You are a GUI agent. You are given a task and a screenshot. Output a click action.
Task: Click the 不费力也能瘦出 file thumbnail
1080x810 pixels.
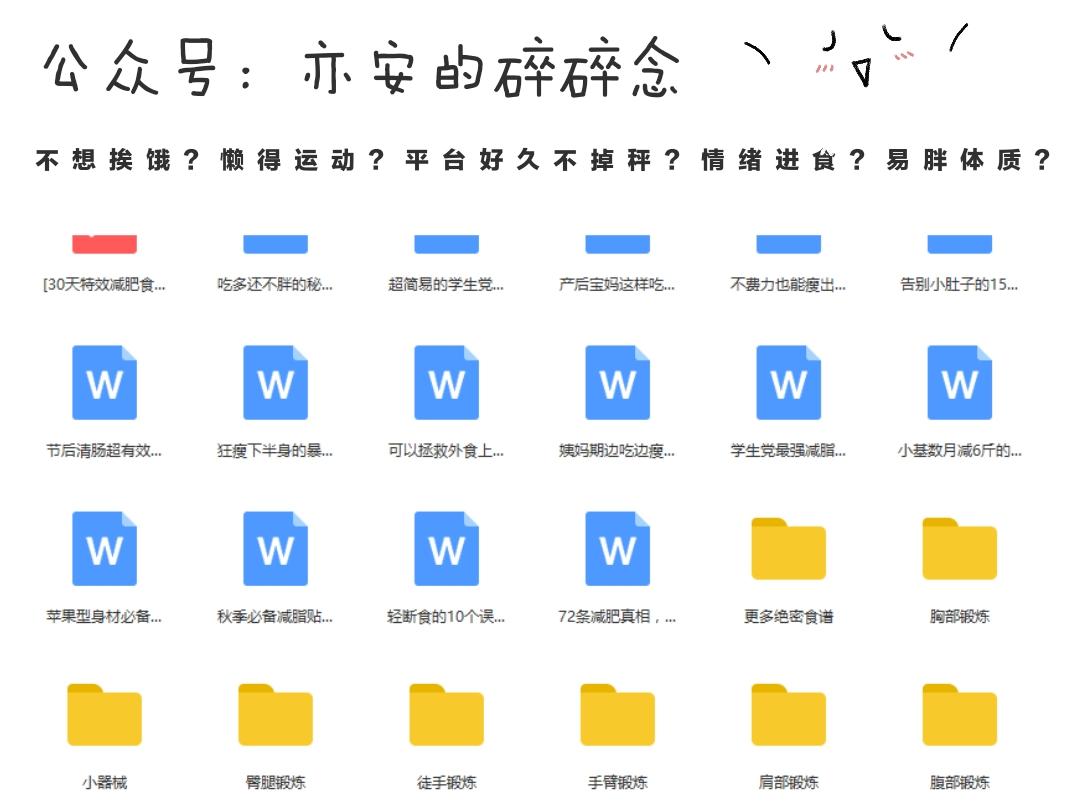coord(788,243)
